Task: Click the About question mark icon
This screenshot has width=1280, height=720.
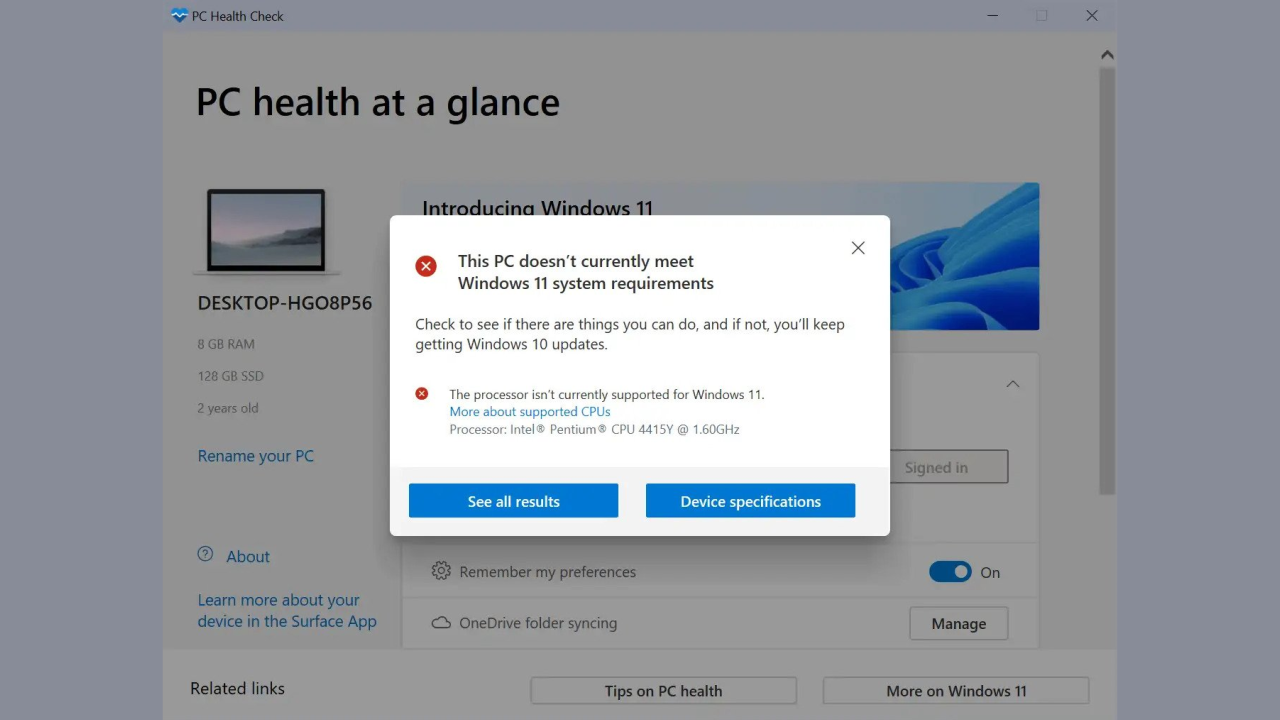Action: tap(205, 554)
